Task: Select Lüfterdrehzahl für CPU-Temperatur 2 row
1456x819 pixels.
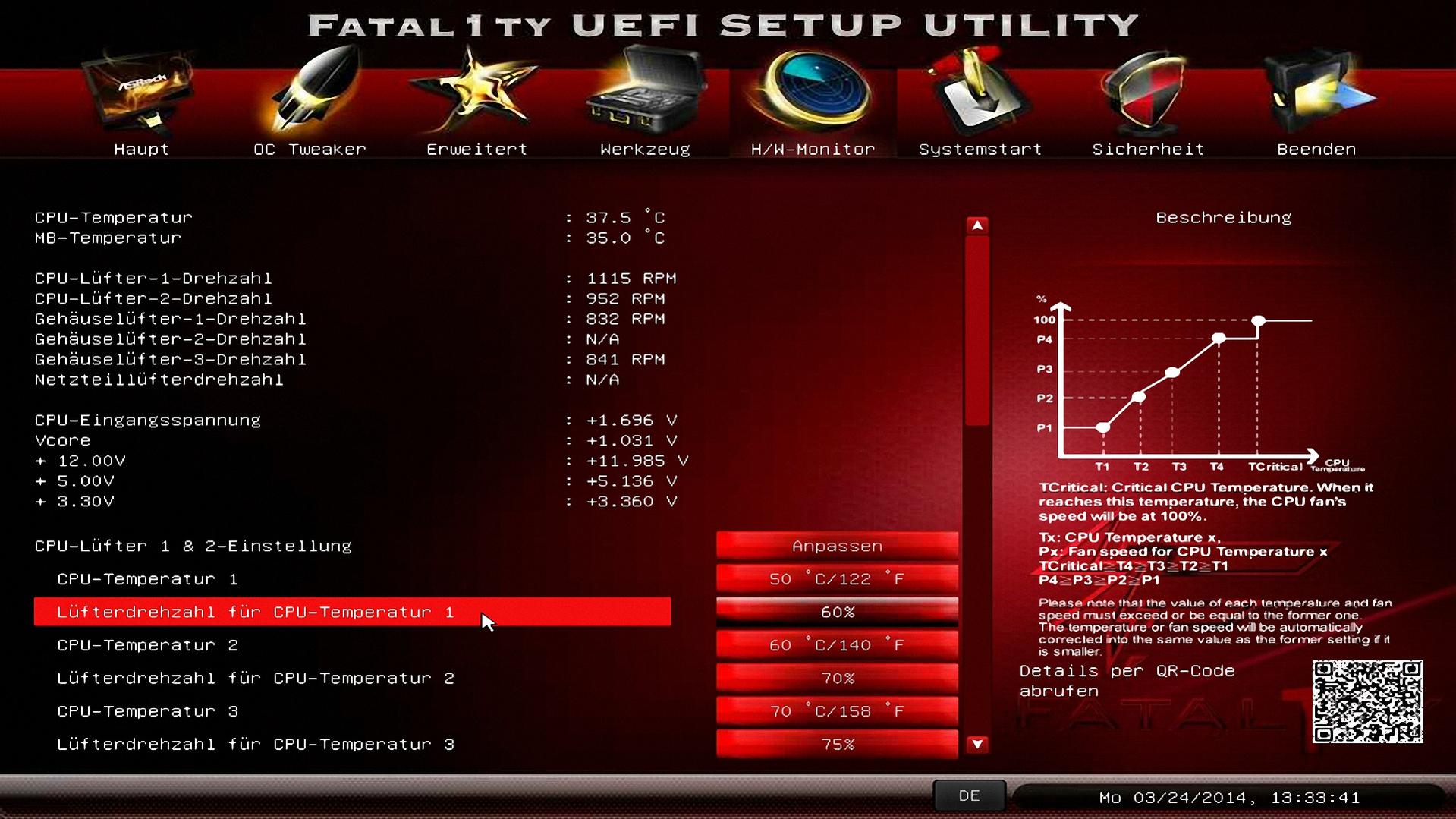Action: click(353, 678)
